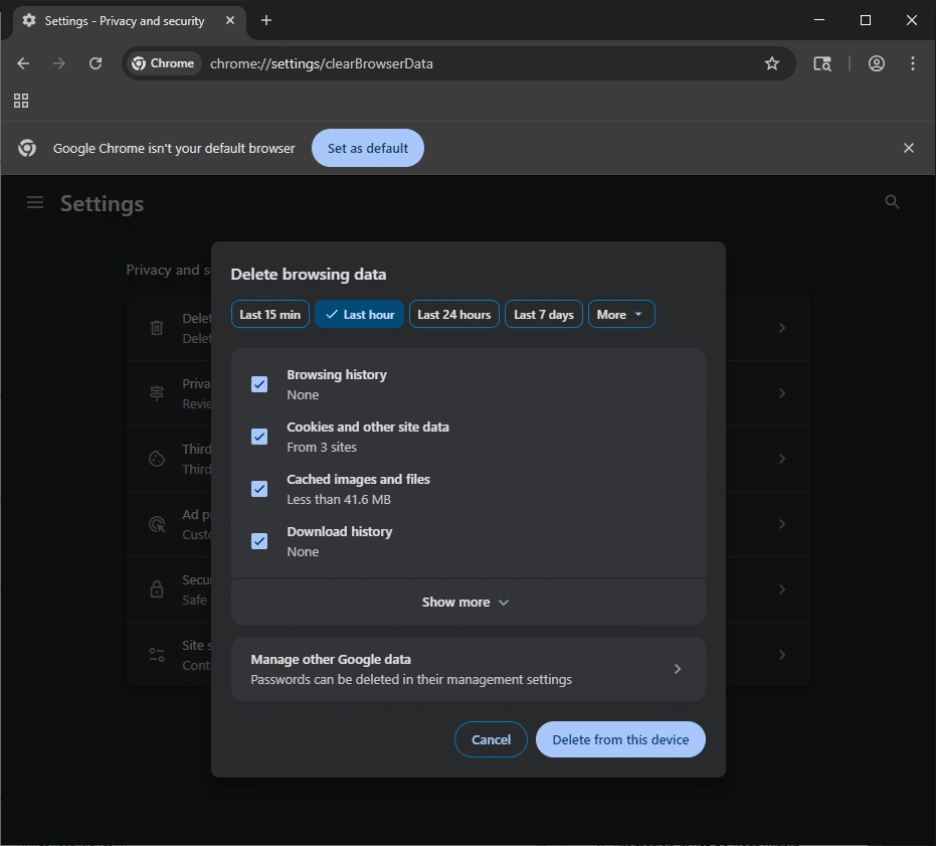936x846 pixels.
Task: Click the ad privacy icon
Action: click(x=156, y=524)
